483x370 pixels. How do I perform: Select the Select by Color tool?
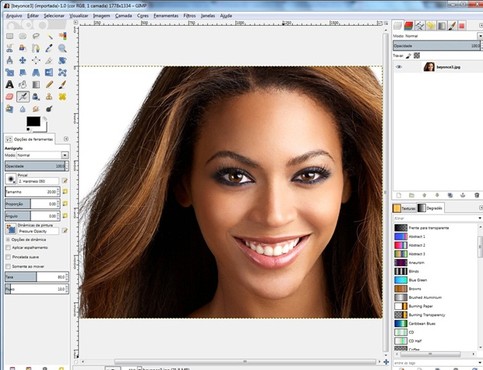62,36
